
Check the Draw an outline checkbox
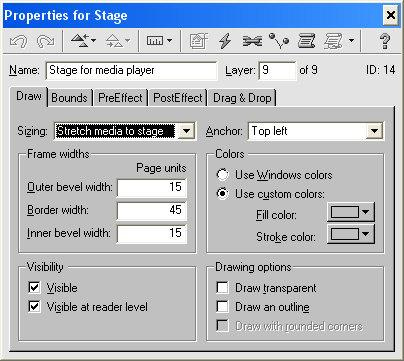click(x=222, y=306)
